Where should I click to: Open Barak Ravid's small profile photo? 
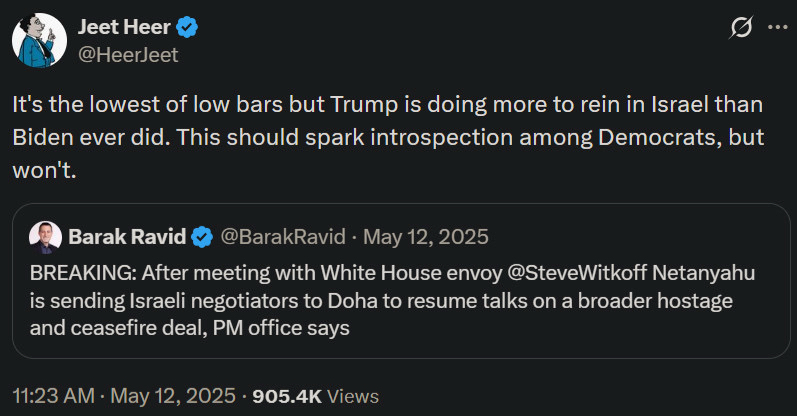[43, 238]
